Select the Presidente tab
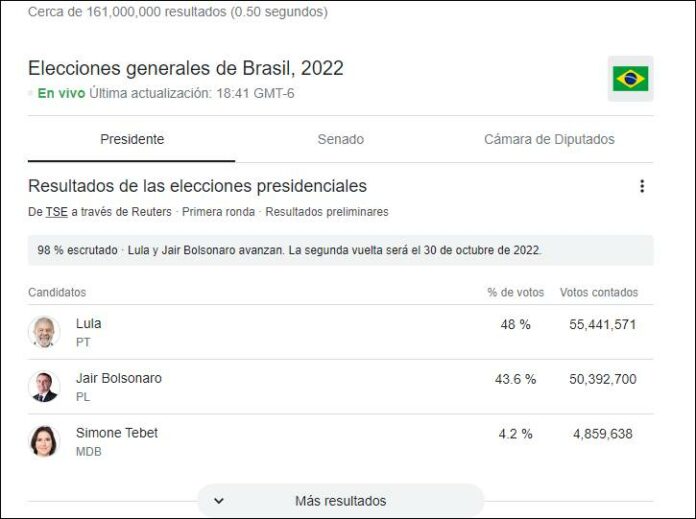Screen dimensions: 696x519 132,139
